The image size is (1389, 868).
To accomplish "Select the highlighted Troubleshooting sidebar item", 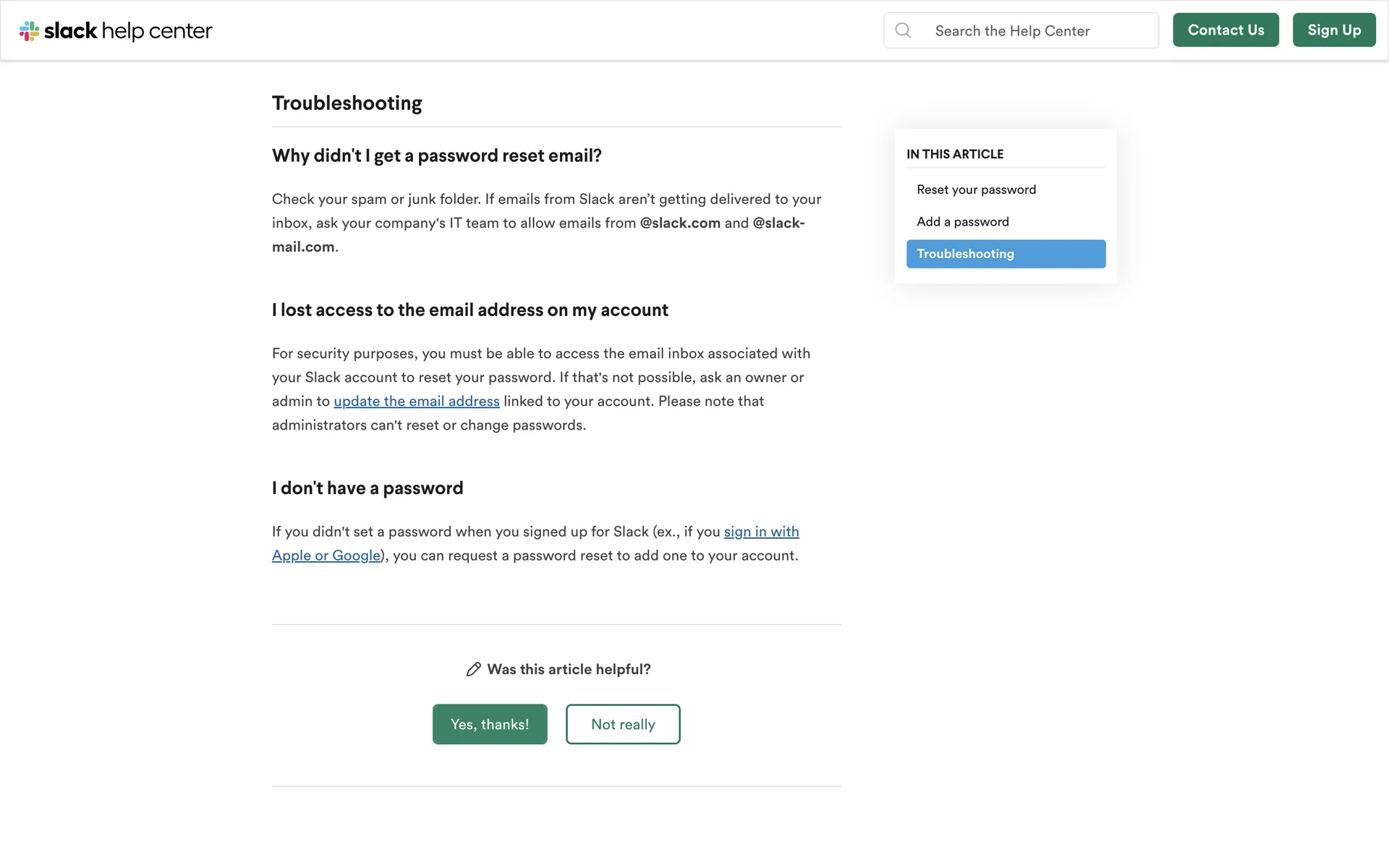I will pyautogui.click(x=1006, y=254).
